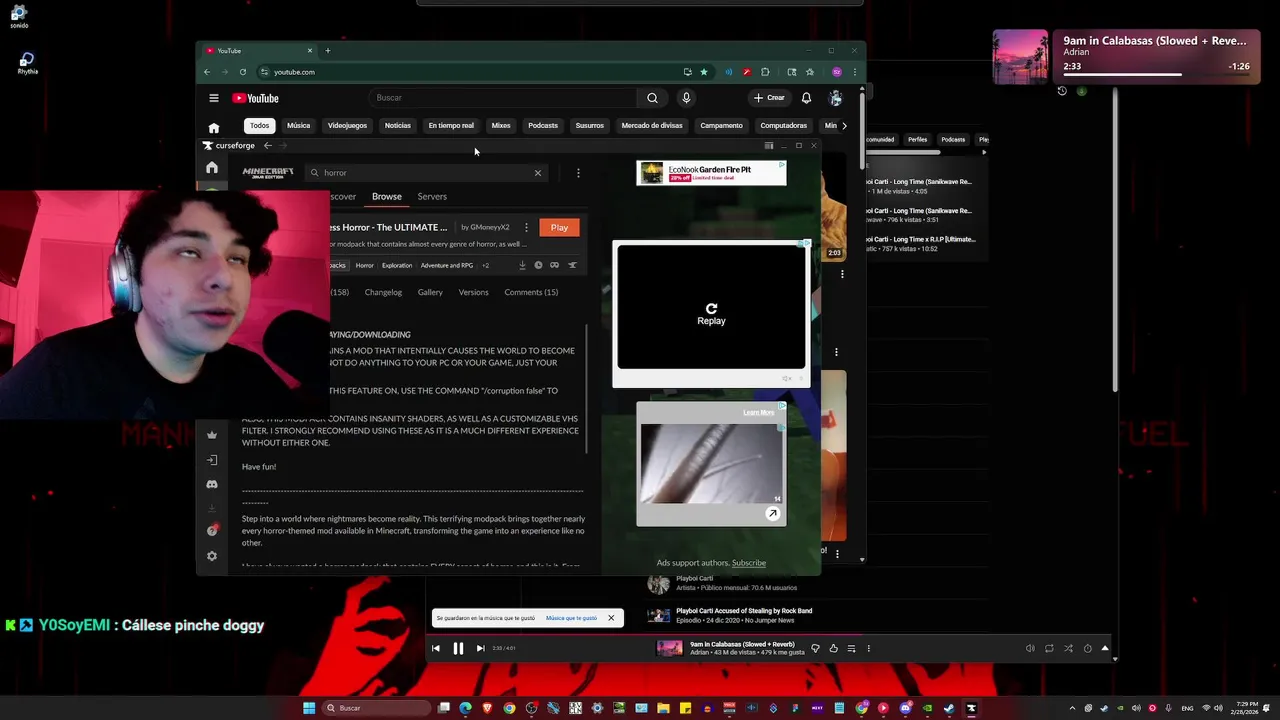Click the login arrow icon in CurseForge sidebar
This screenshot has height=720, width=1280.
pyautogui.click(x=212, y=460)
